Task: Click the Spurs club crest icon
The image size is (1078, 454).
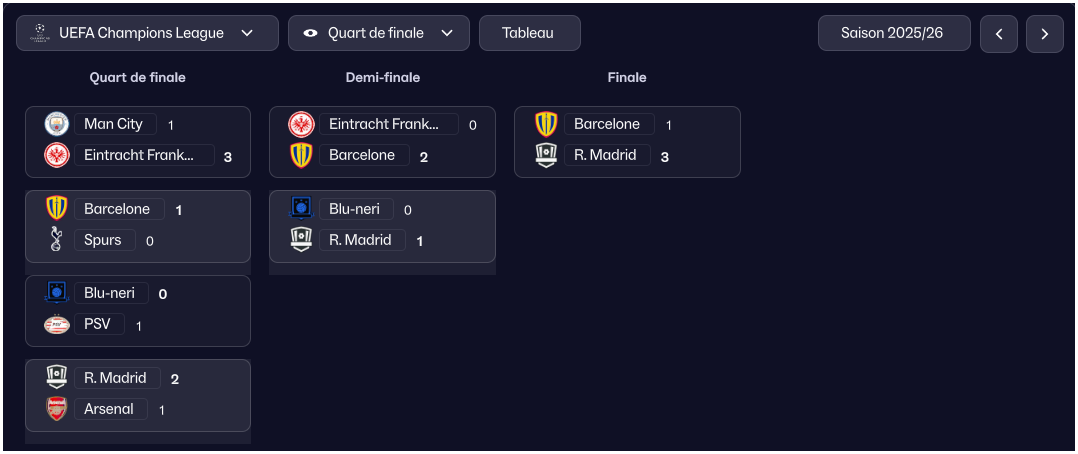Action: pyautogui.click(x=57, y=240)
